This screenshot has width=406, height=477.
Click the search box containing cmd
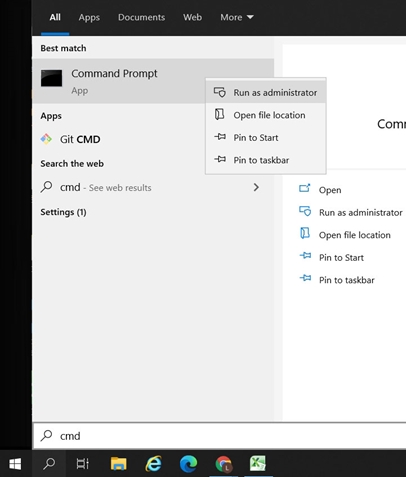pos(220,436)
